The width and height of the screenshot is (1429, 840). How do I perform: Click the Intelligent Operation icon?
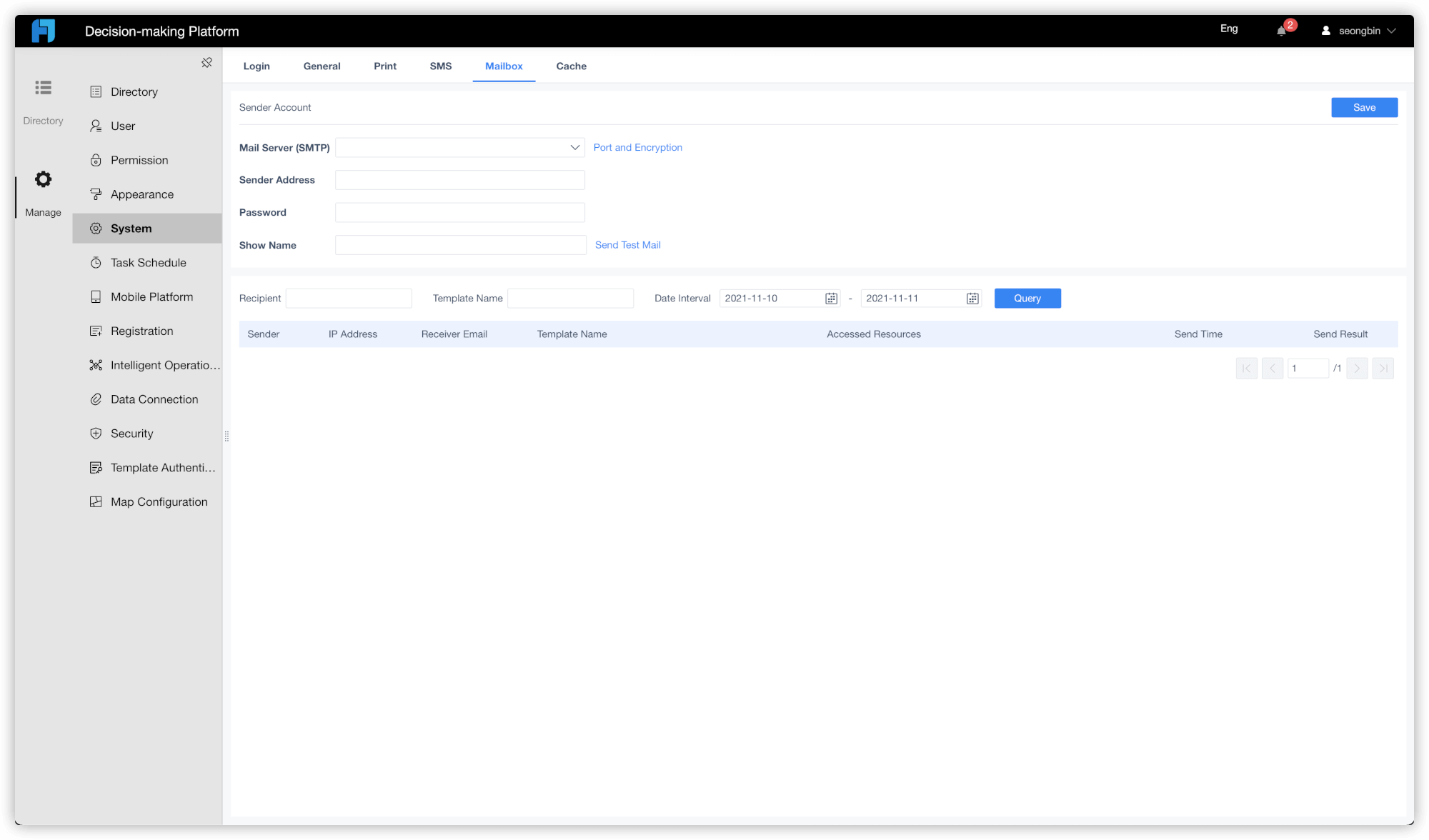96,365
